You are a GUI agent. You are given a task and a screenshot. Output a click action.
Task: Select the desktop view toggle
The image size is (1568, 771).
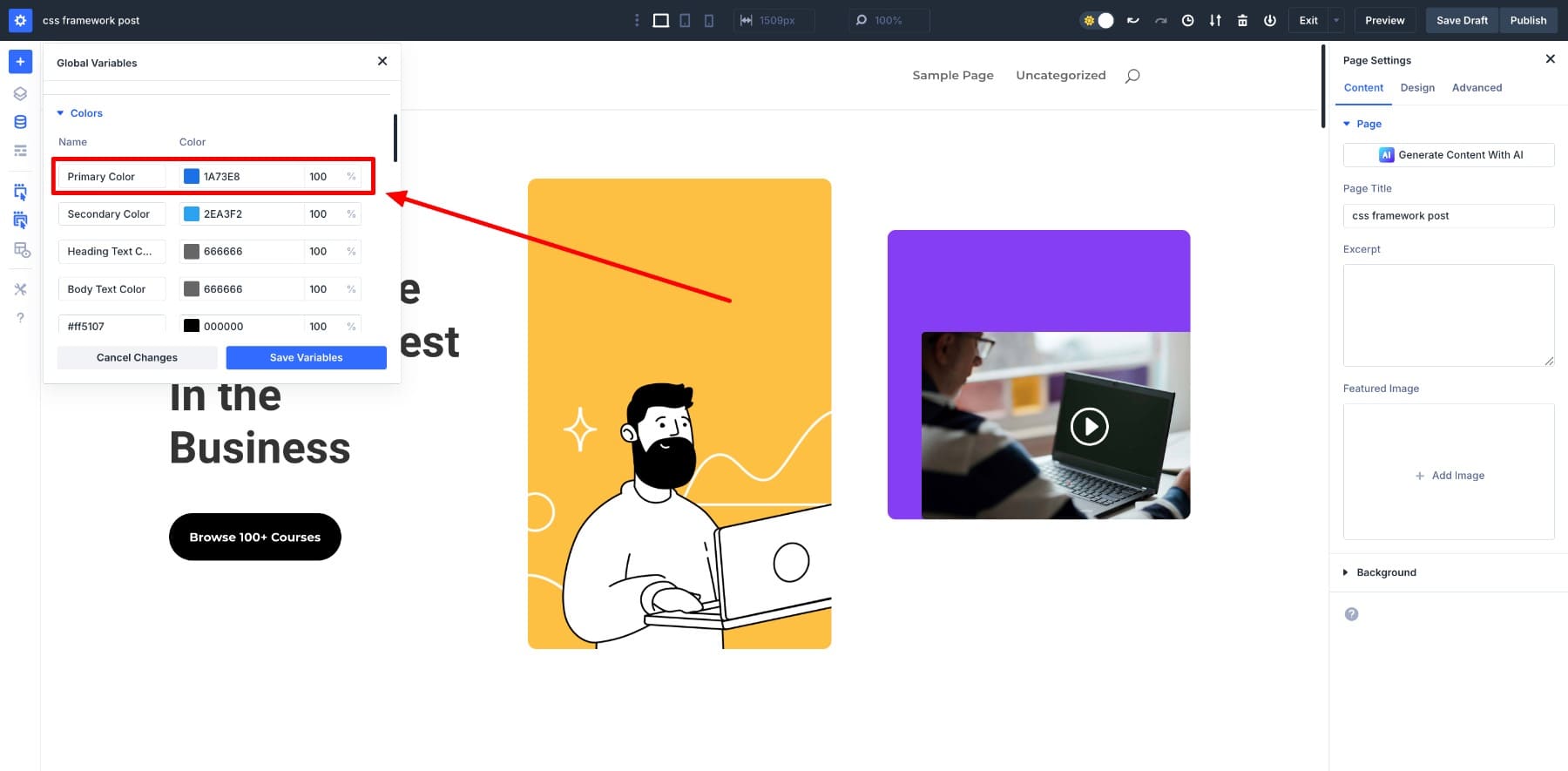tap(660, 20)
